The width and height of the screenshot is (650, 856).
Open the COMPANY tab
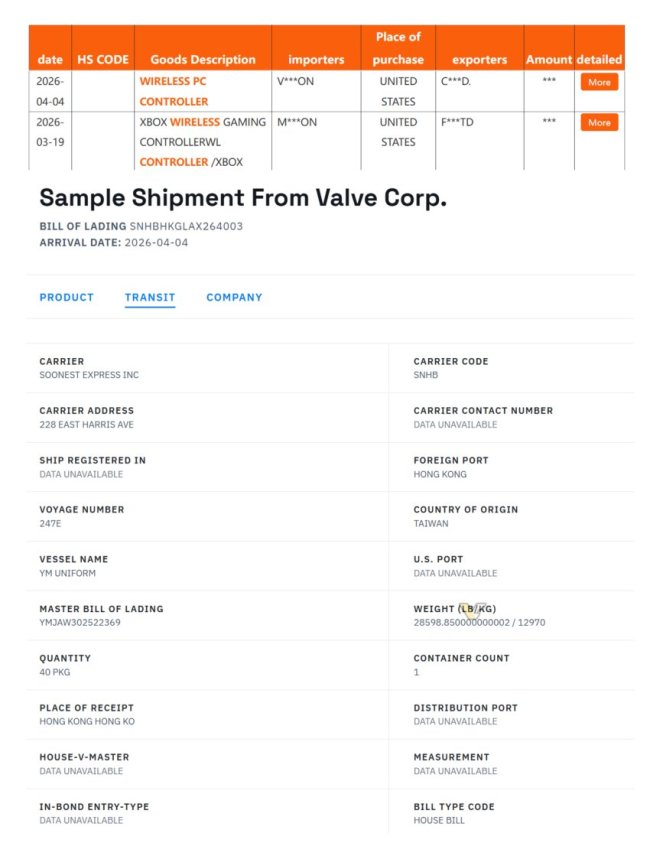[x=234, y=297]
